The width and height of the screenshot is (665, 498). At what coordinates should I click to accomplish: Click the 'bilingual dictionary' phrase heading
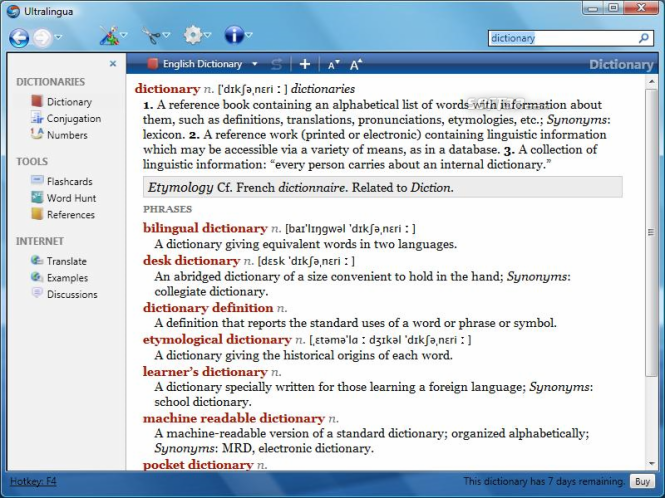tap(205, 228)
